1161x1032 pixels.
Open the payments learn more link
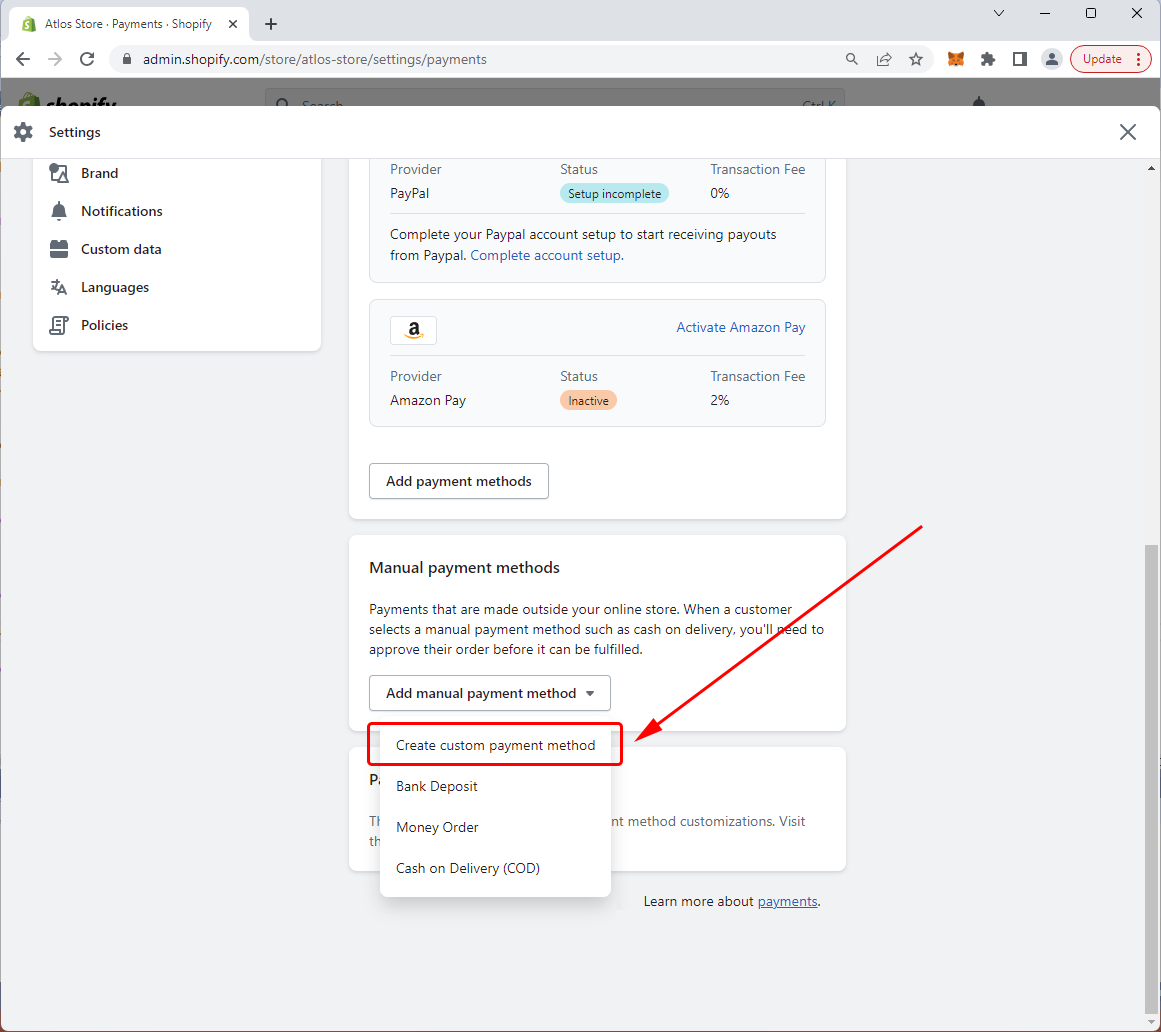(x=787, y=902)
